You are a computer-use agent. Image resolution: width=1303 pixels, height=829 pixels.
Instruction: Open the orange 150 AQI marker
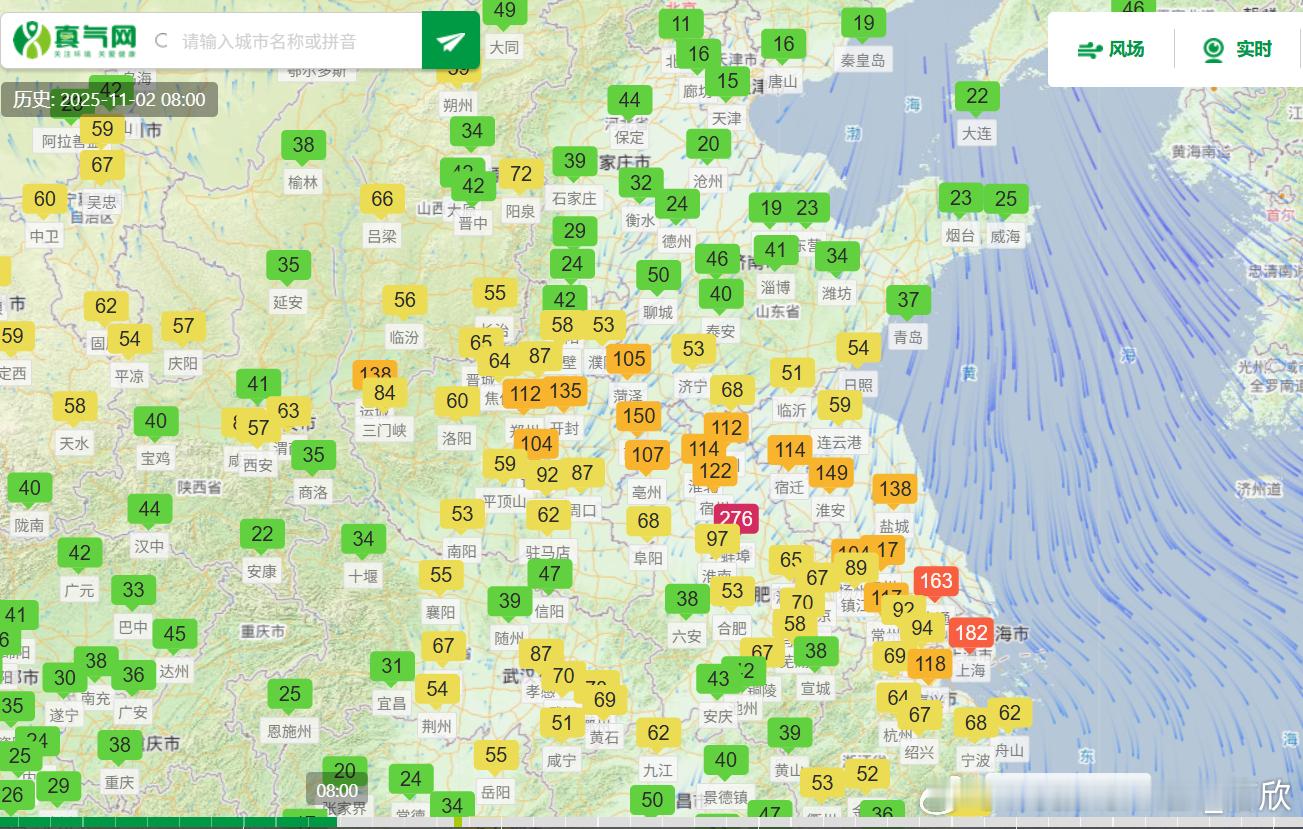click(x=638, y=416)
